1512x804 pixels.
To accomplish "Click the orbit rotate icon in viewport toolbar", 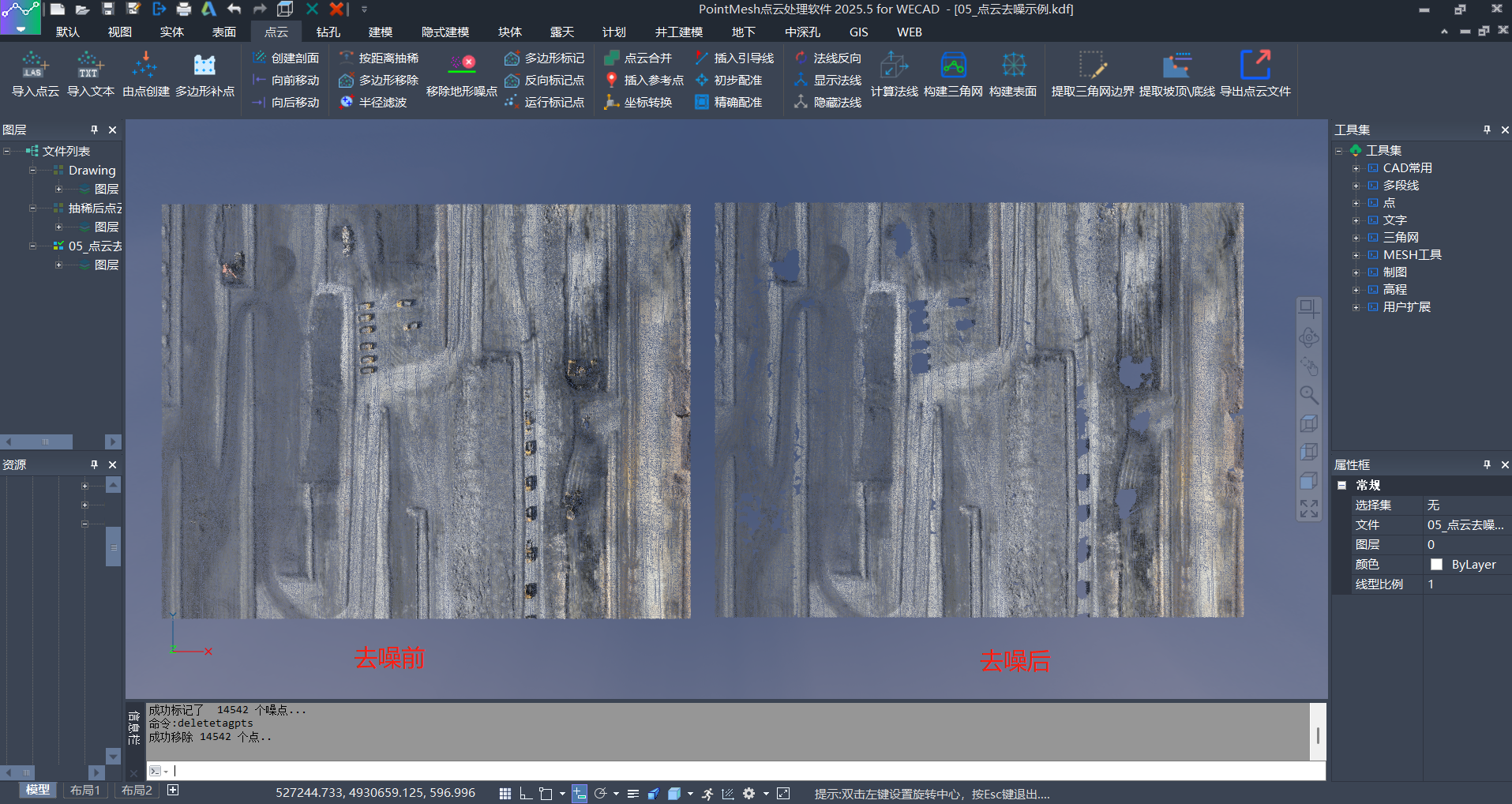I will click(1309, 338).
